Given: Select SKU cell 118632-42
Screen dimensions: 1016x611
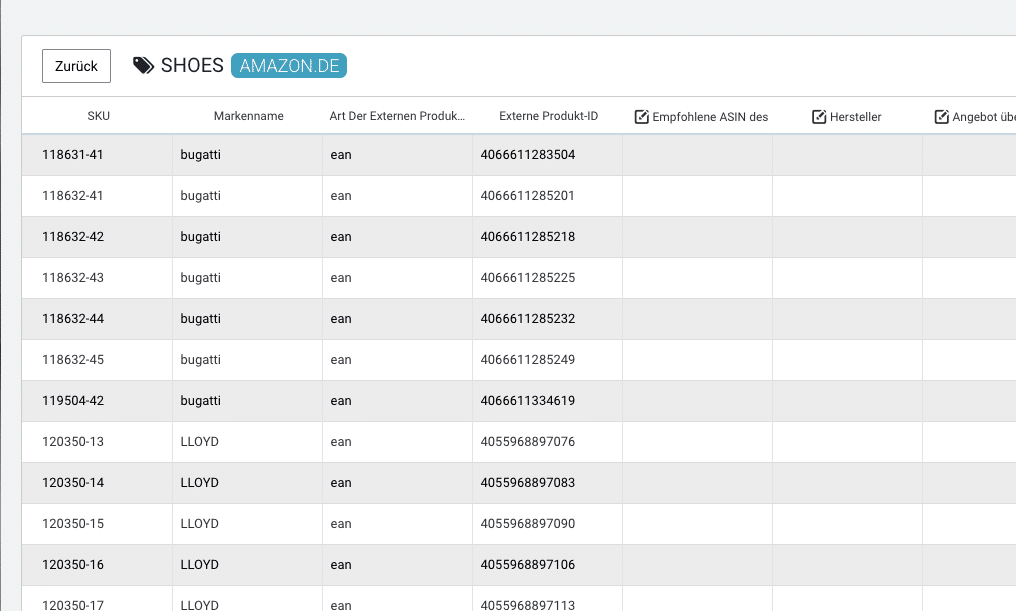Looking at the screenshot, I should coord(73,237).
